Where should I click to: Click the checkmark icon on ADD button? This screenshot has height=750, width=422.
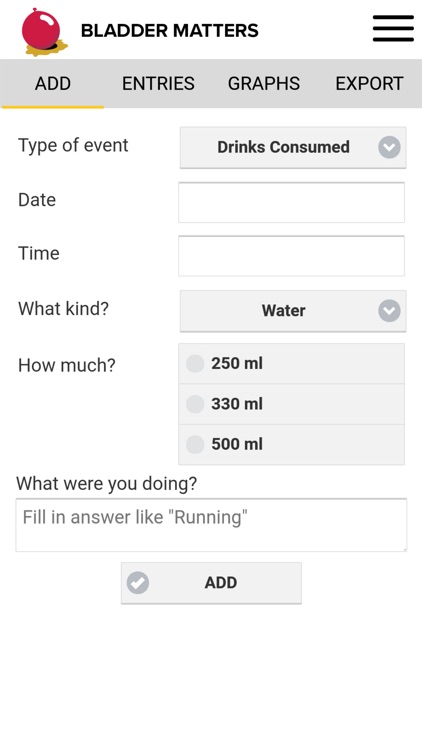[138, 583]
